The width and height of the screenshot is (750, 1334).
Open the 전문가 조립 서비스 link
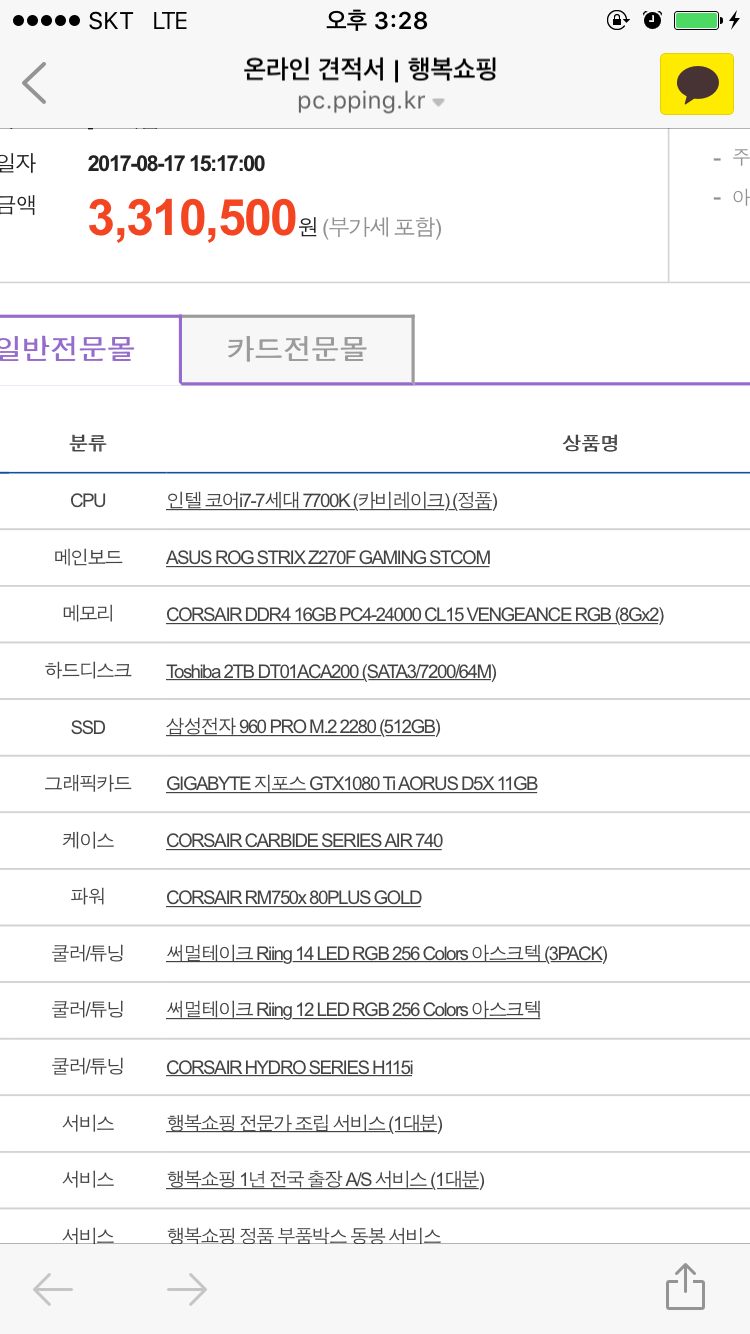point(304,1123)
